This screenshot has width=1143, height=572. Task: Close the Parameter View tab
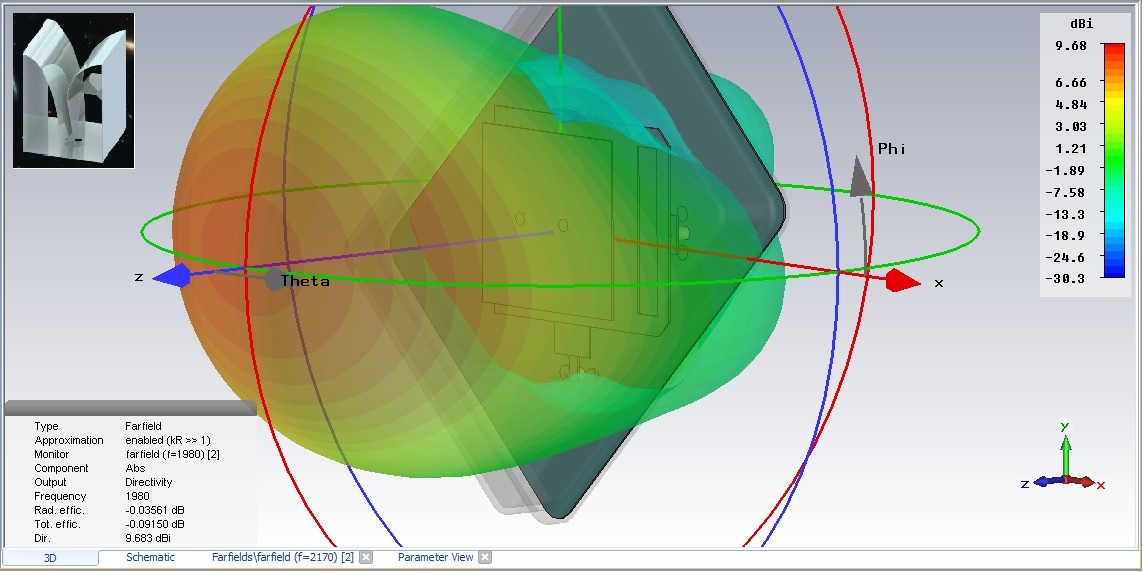(x=485, y=557)
